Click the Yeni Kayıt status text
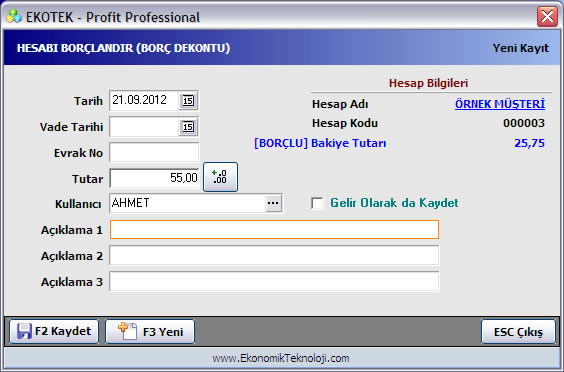564x372 pixels. [520, 48]
